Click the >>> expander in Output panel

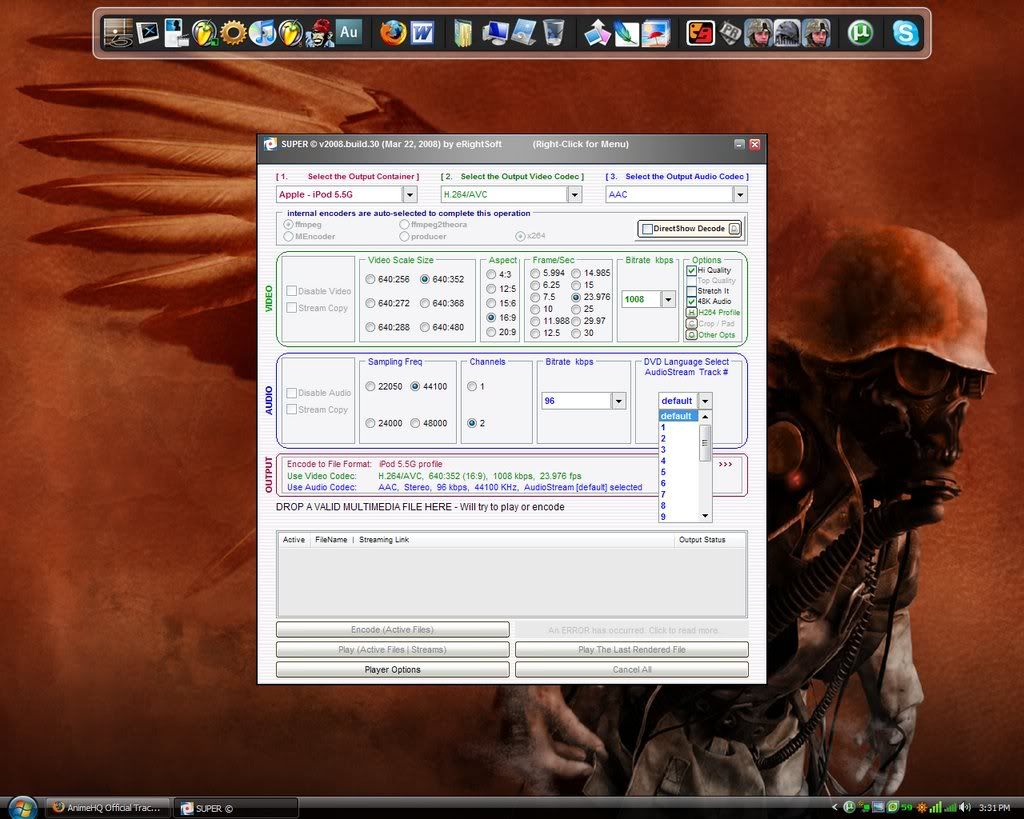(x=725, y=464)
